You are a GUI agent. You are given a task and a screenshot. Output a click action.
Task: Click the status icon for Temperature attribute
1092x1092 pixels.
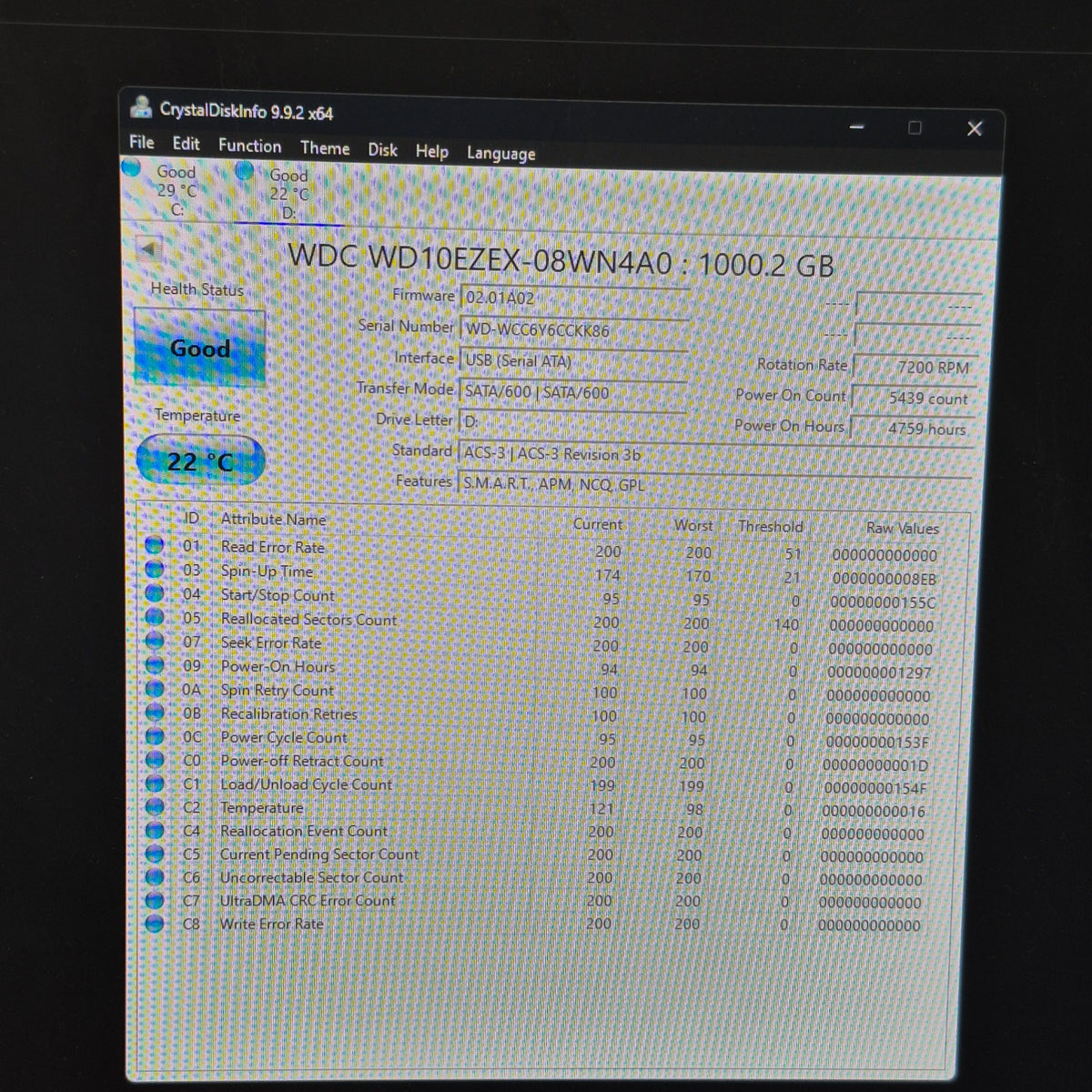155,807
